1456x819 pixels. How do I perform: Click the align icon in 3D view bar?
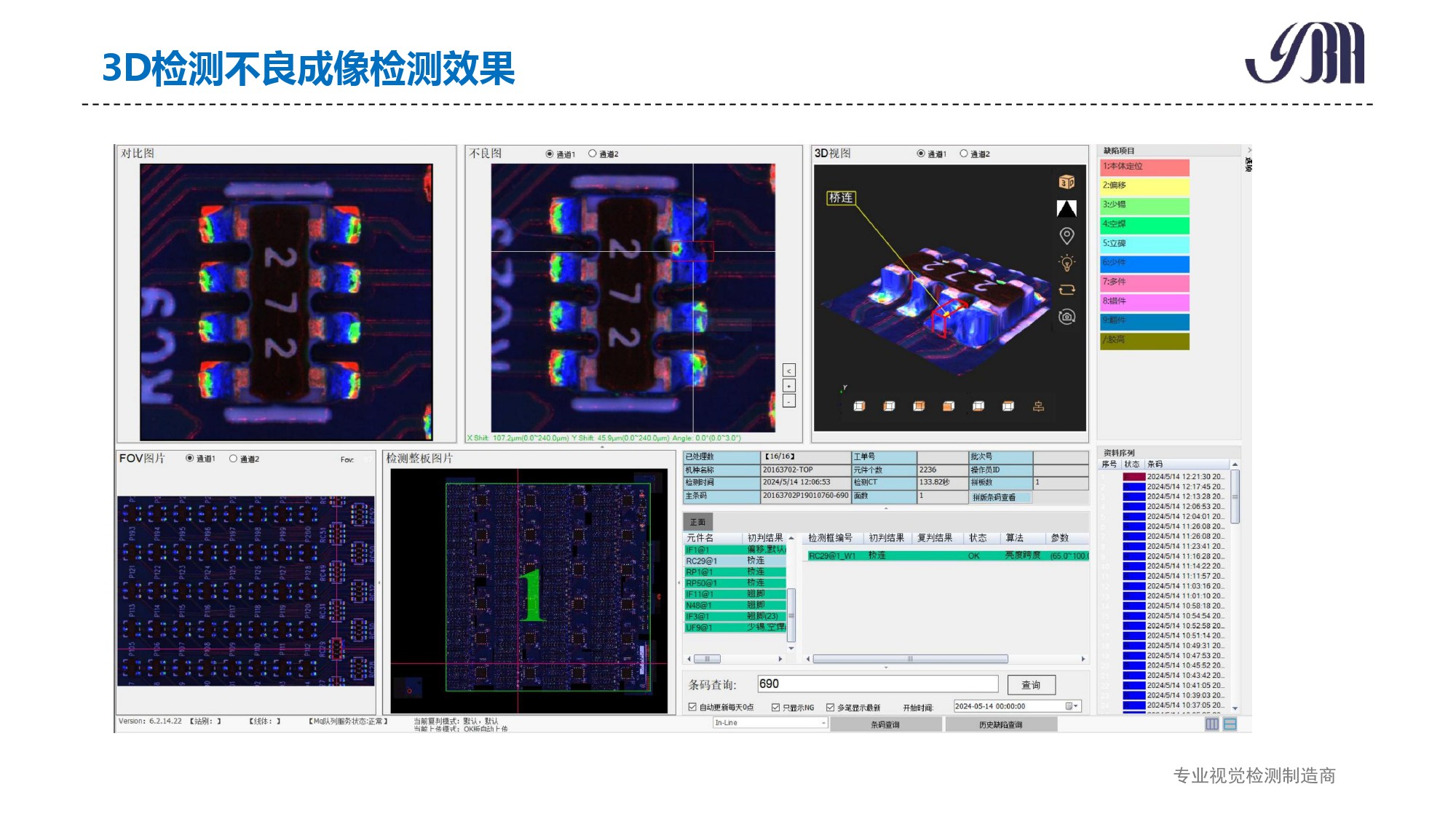1038,406
